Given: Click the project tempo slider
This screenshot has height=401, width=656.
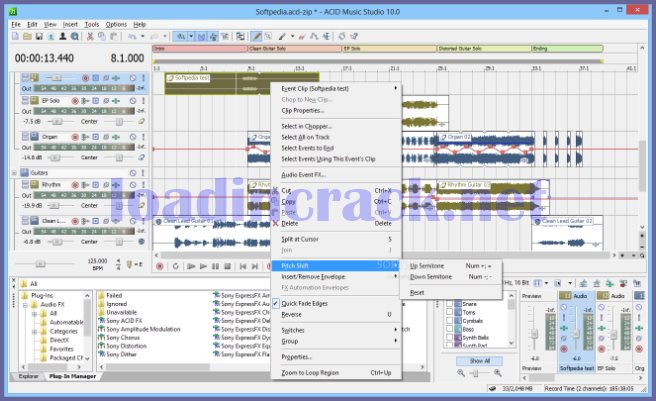Looking at the screenshot, I should click(x=40, y=264).
